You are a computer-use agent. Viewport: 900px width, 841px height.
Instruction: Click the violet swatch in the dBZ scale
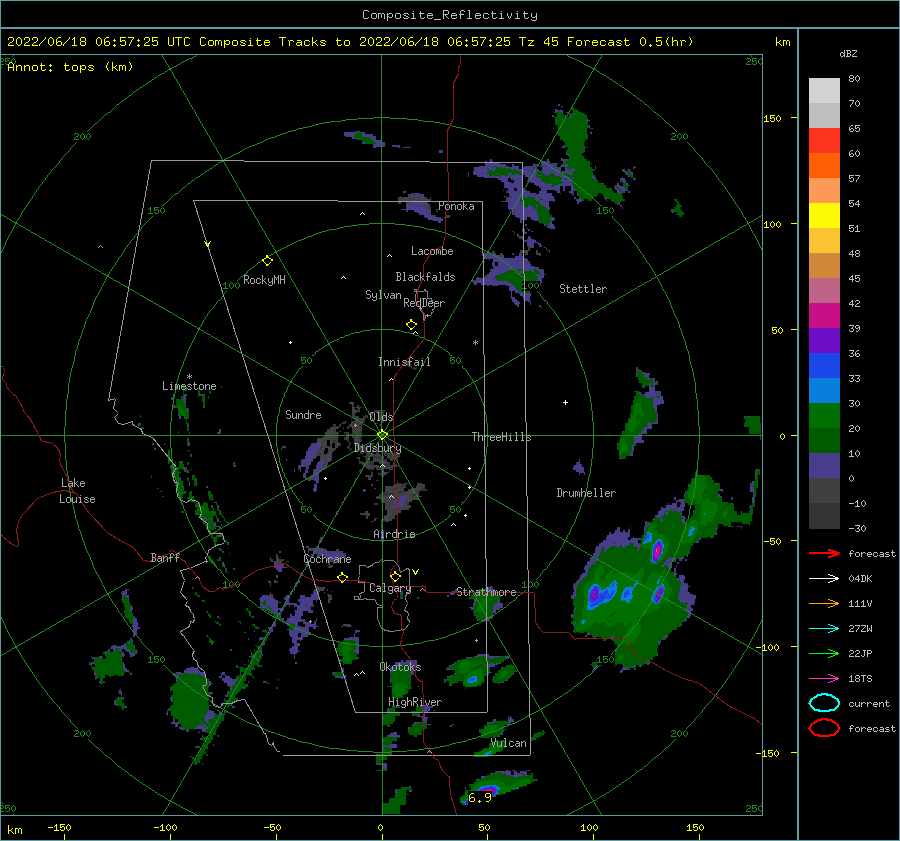(x=824, y=340)
